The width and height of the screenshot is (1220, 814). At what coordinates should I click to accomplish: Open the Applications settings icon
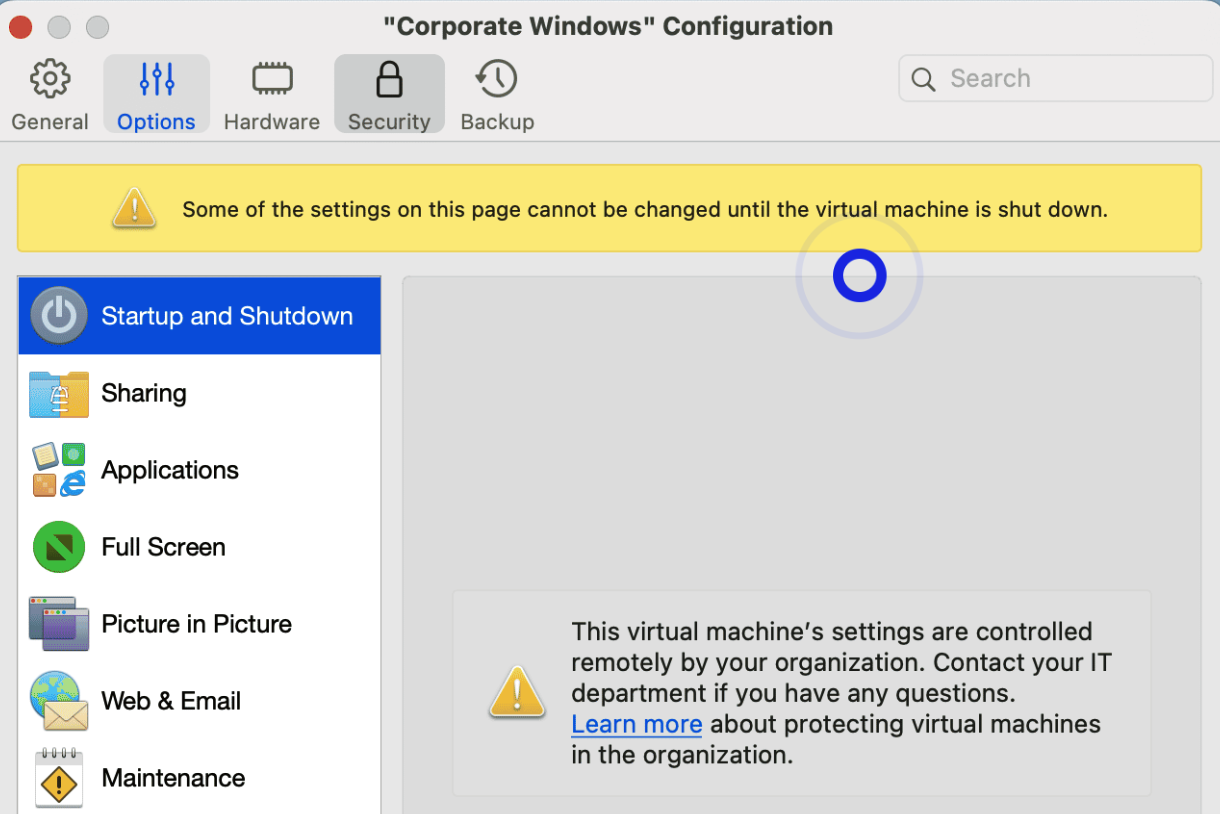pyautogui.click(x=59, y=470)
